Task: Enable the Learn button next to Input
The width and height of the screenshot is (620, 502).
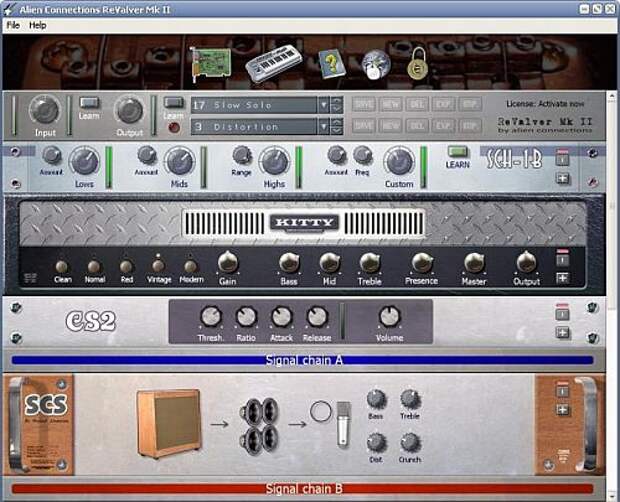Action: (89, 103)
